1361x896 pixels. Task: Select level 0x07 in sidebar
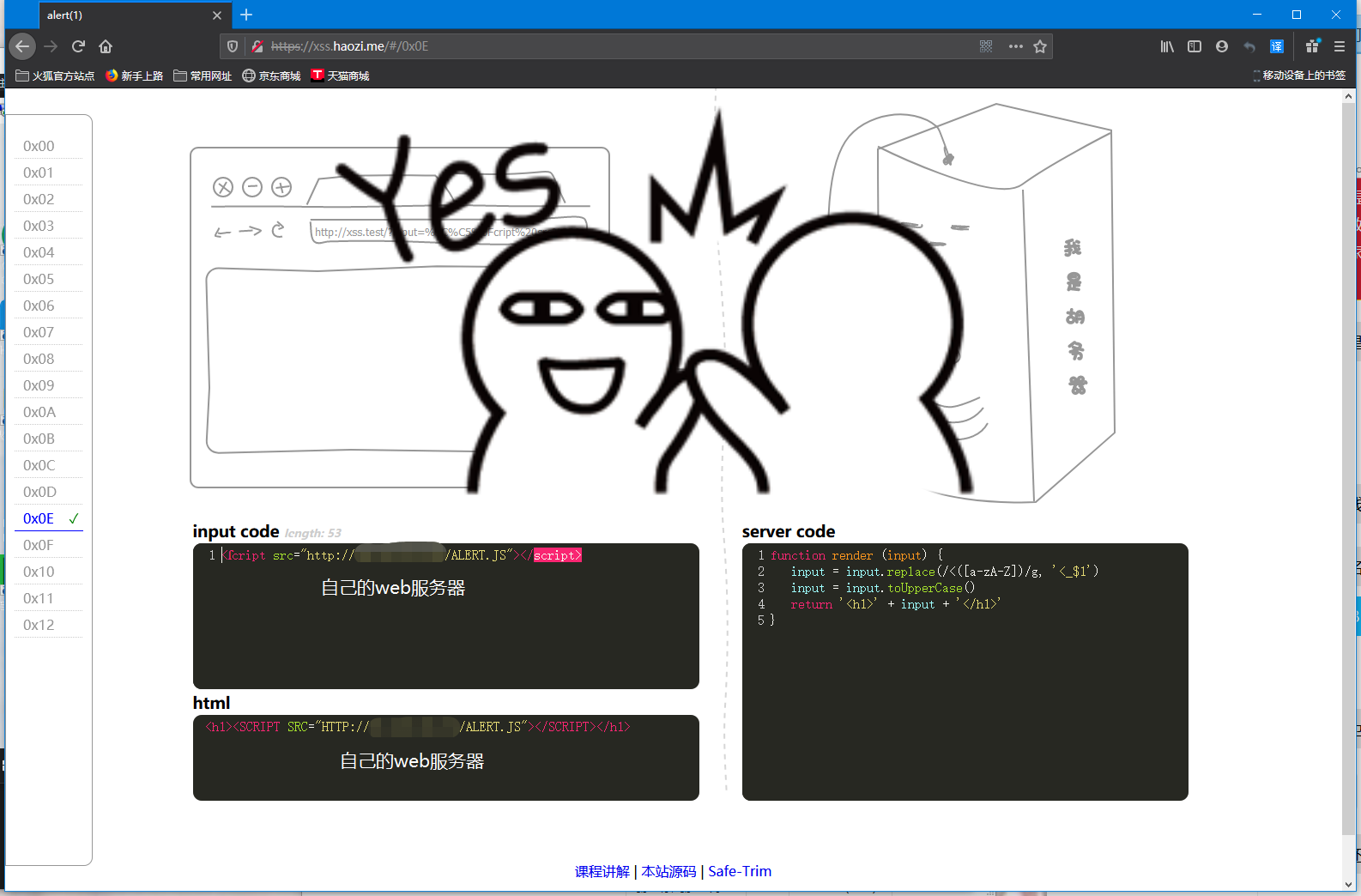49,332
